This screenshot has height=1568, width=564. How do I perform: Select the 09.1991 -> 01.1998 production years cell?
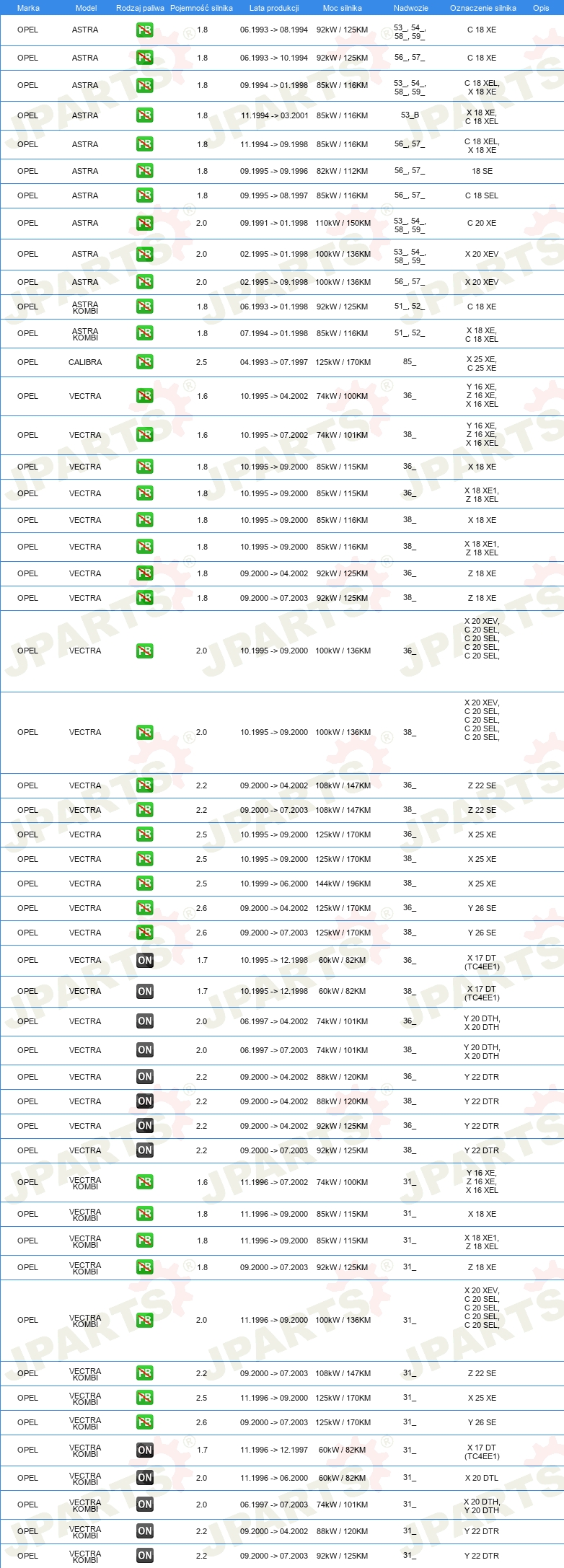(x=274, y=224)
